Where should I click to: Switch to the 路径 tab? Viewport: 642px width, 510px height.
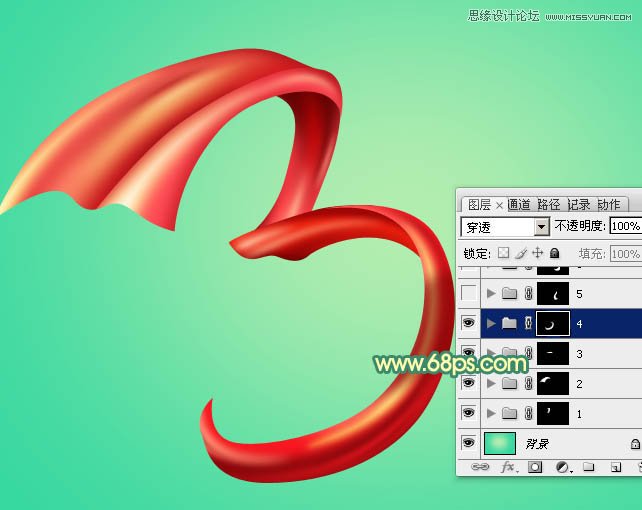tap(549, 204)
